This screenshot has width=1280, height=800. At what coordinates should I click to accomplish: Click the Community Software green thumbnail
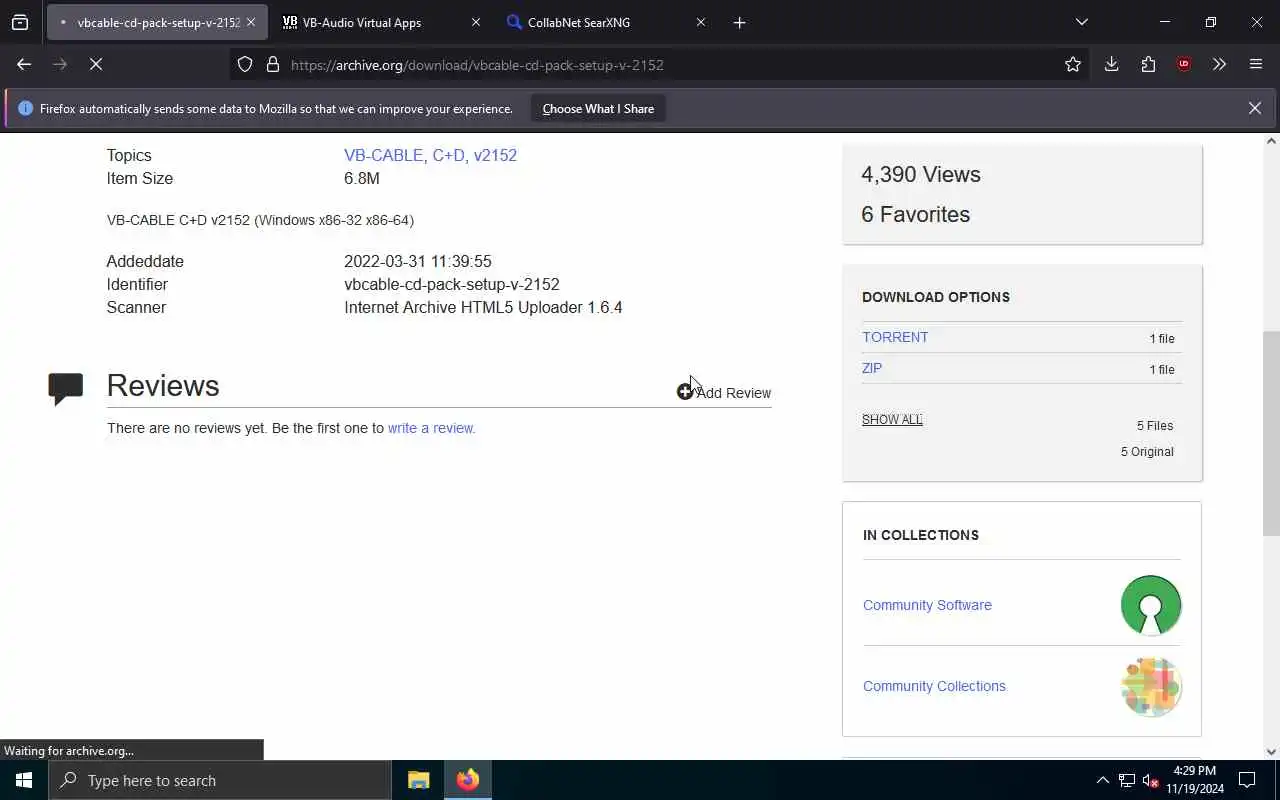click(x=1151, y=605)
